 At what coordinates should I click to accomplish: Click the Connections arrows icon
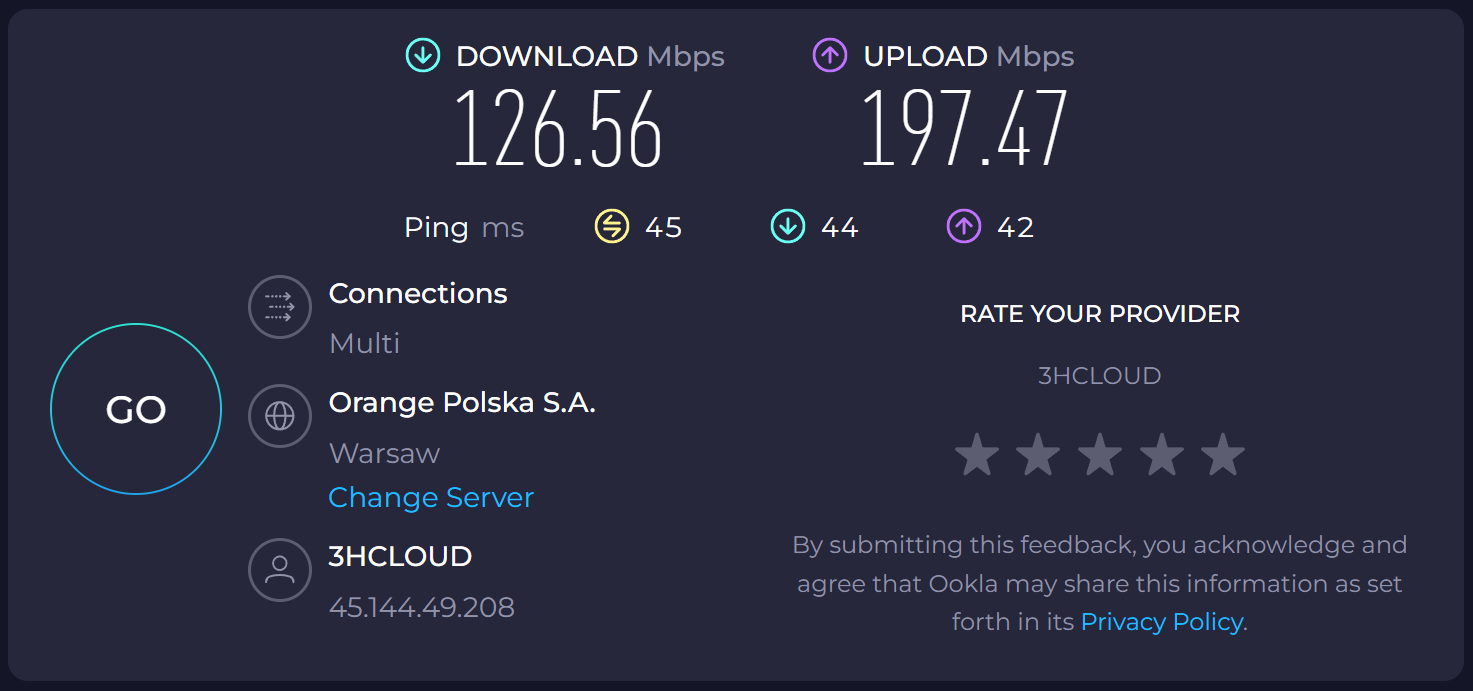coord(280,307)
